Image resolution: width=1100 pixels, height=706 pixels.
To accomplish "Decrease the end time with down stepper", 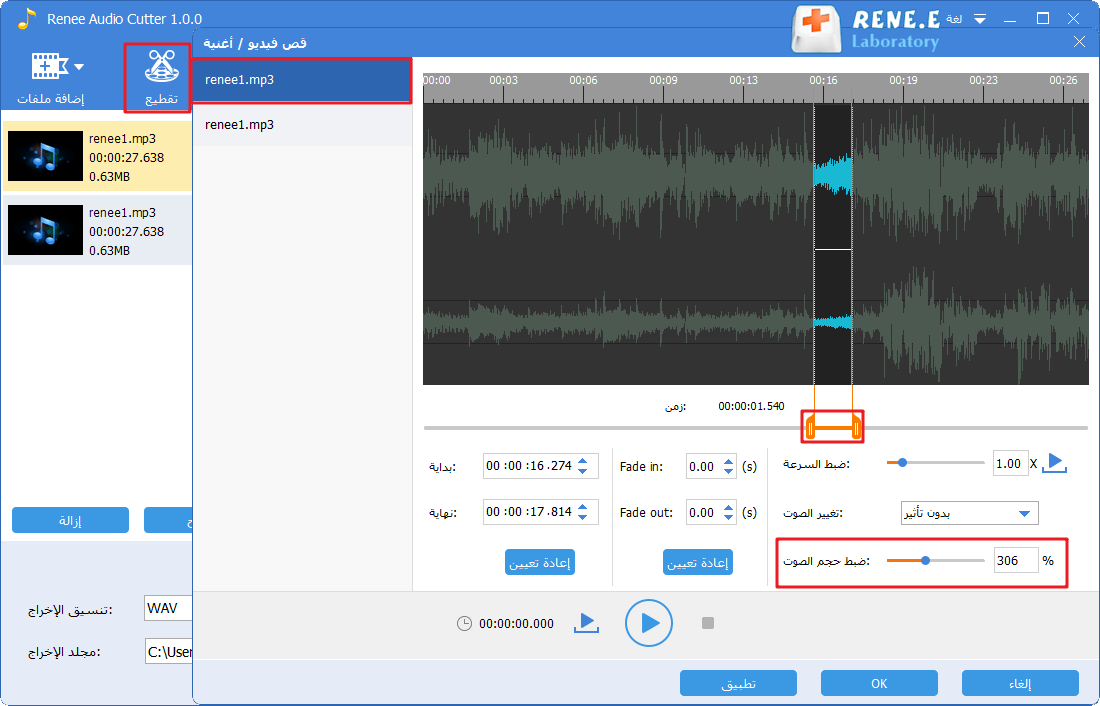I will [x=583, y=517].
